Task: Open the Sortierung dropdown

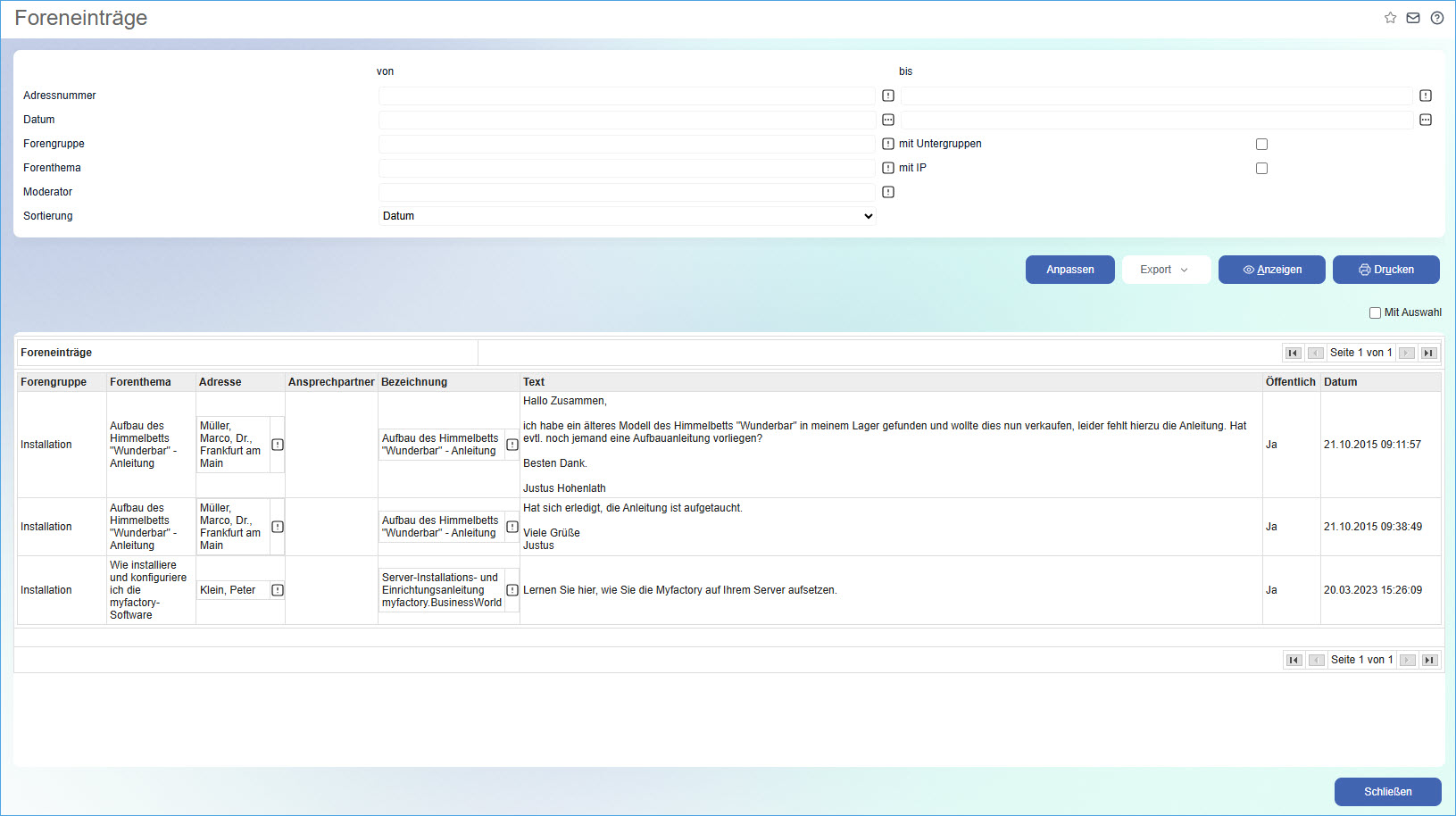Action: pos(627,216)
